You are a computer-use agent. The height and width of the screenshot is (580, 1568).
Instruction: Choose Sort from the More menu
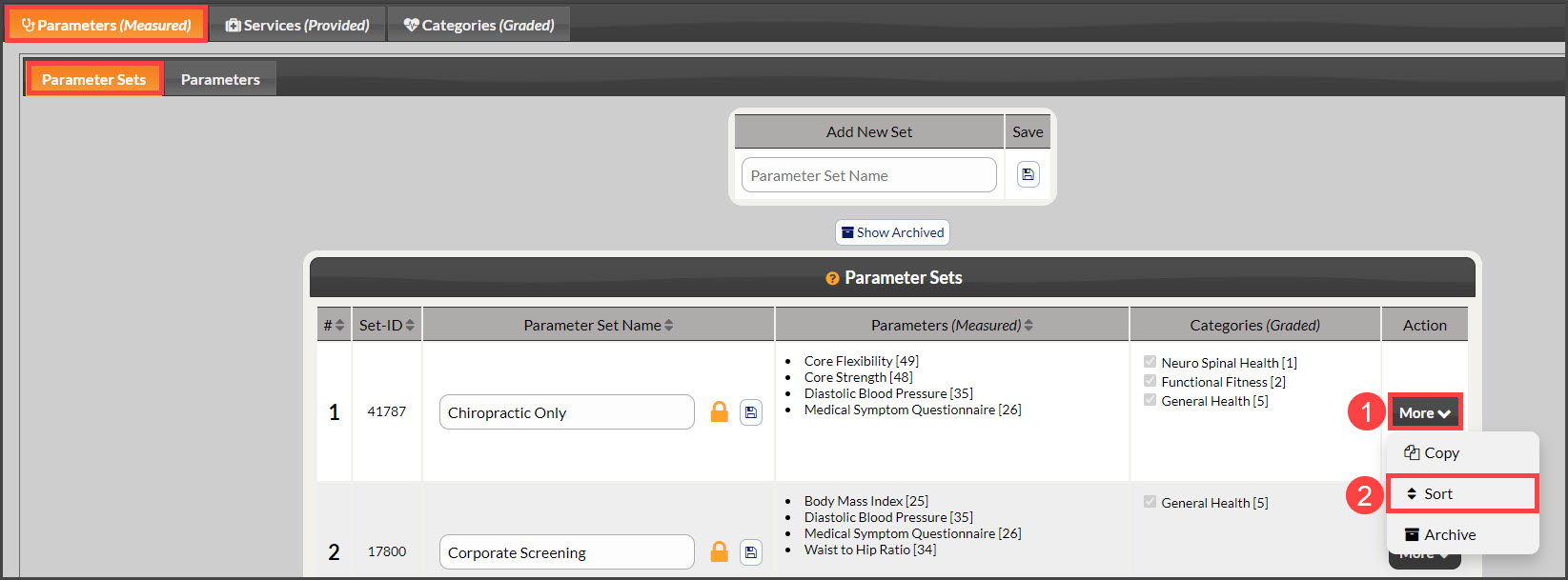pos(1462,493)
